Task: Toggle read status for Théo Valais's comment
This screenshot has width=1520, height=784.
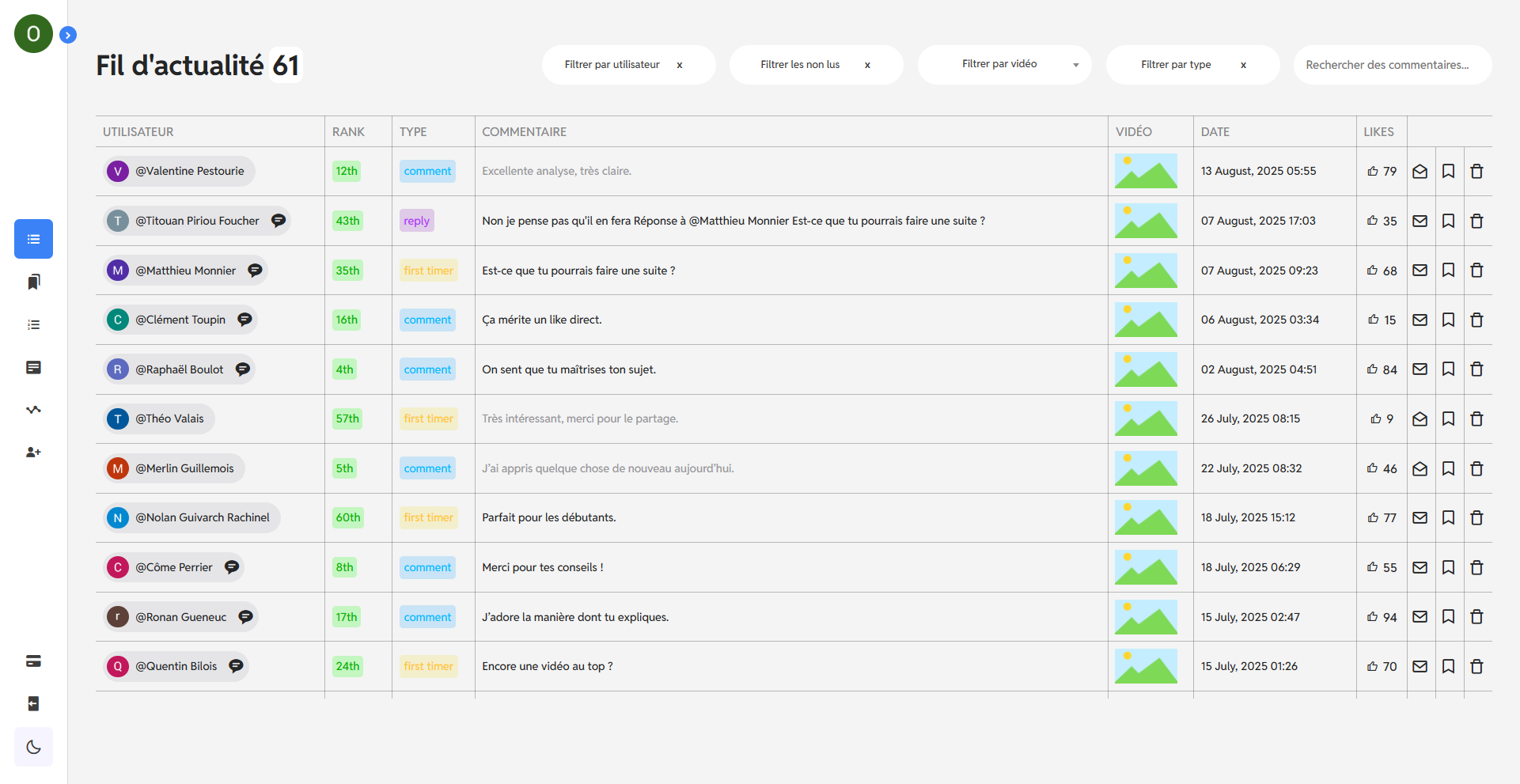Action: (x=1420, y=419)
